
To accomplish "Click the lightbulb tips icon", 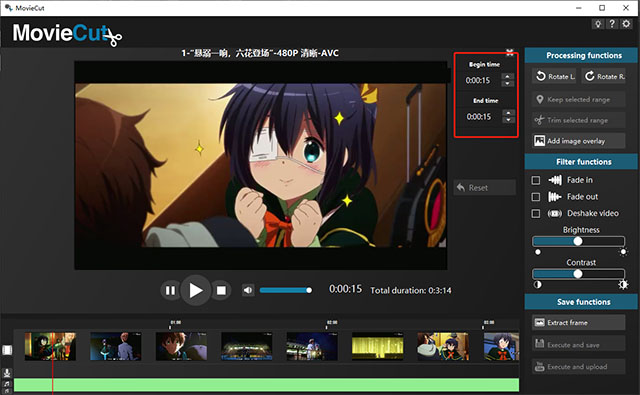I will pyautogui.click(x=598, y=24).
